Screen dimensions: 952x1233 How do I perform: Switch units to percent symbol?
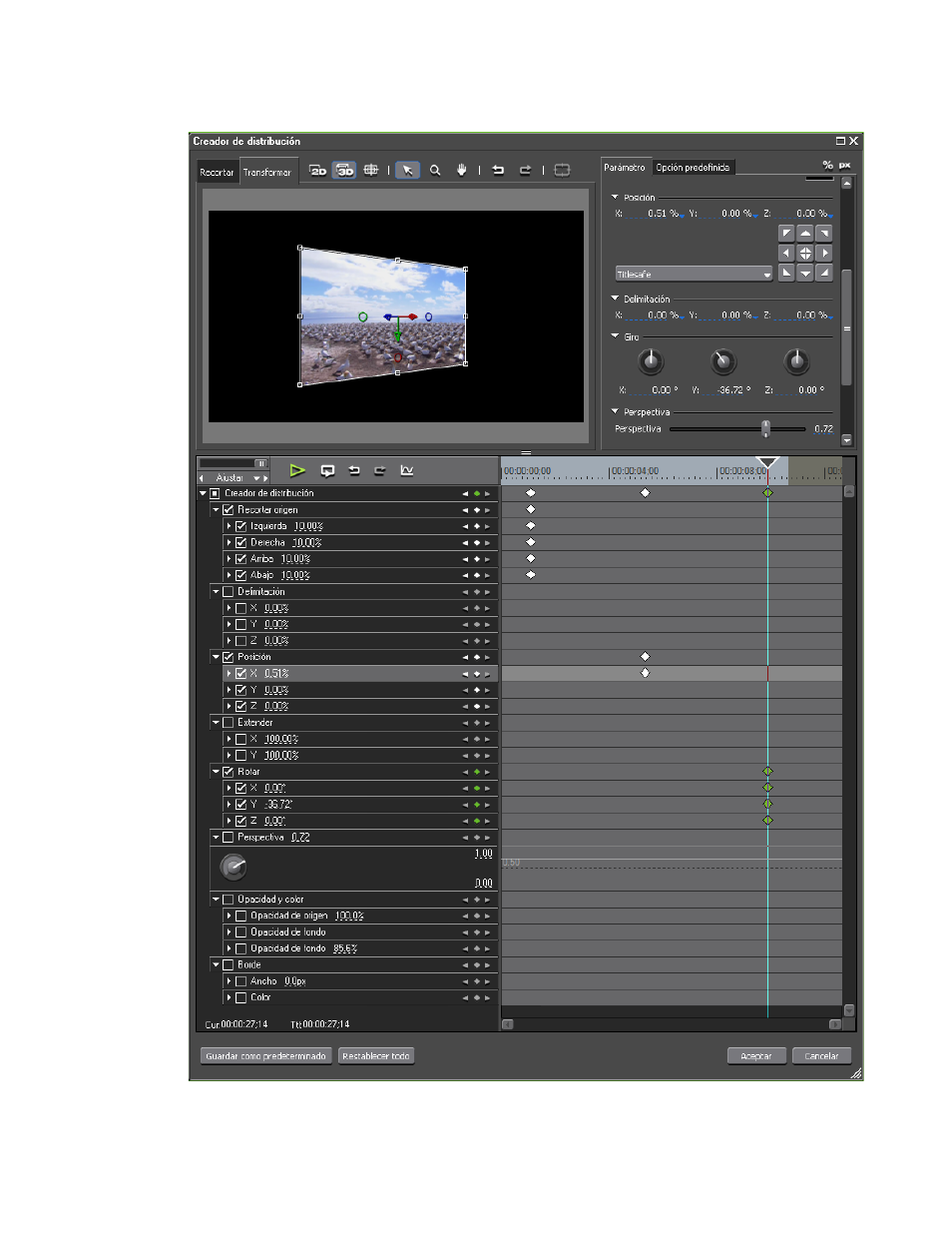tap(827, 165)
